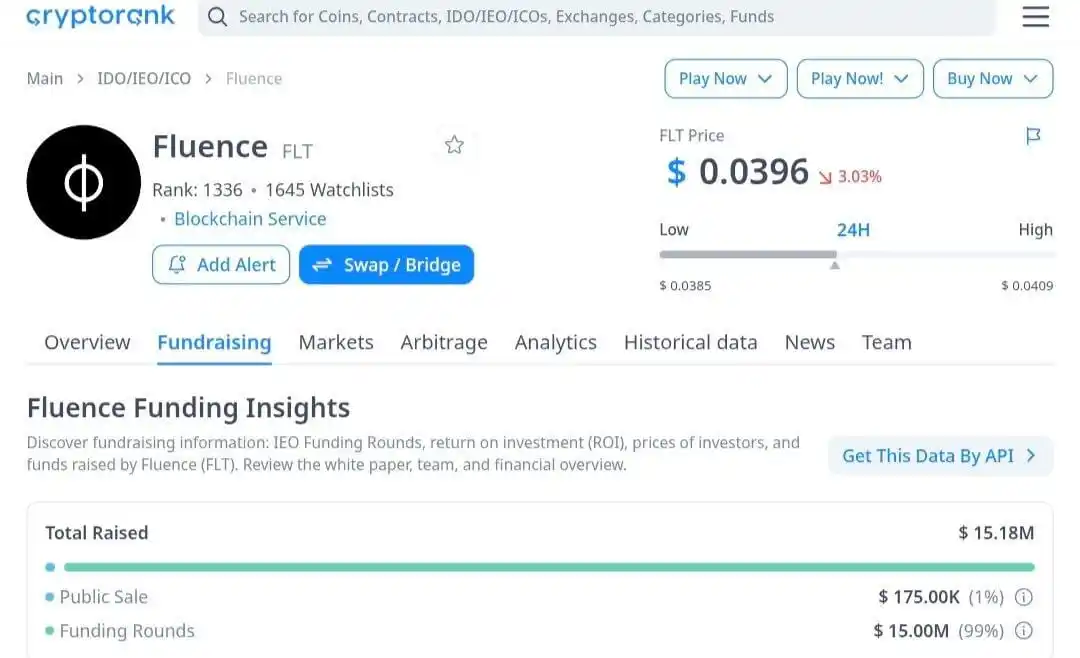Click the 24H low-high price range bar

(x=857, y=254)
